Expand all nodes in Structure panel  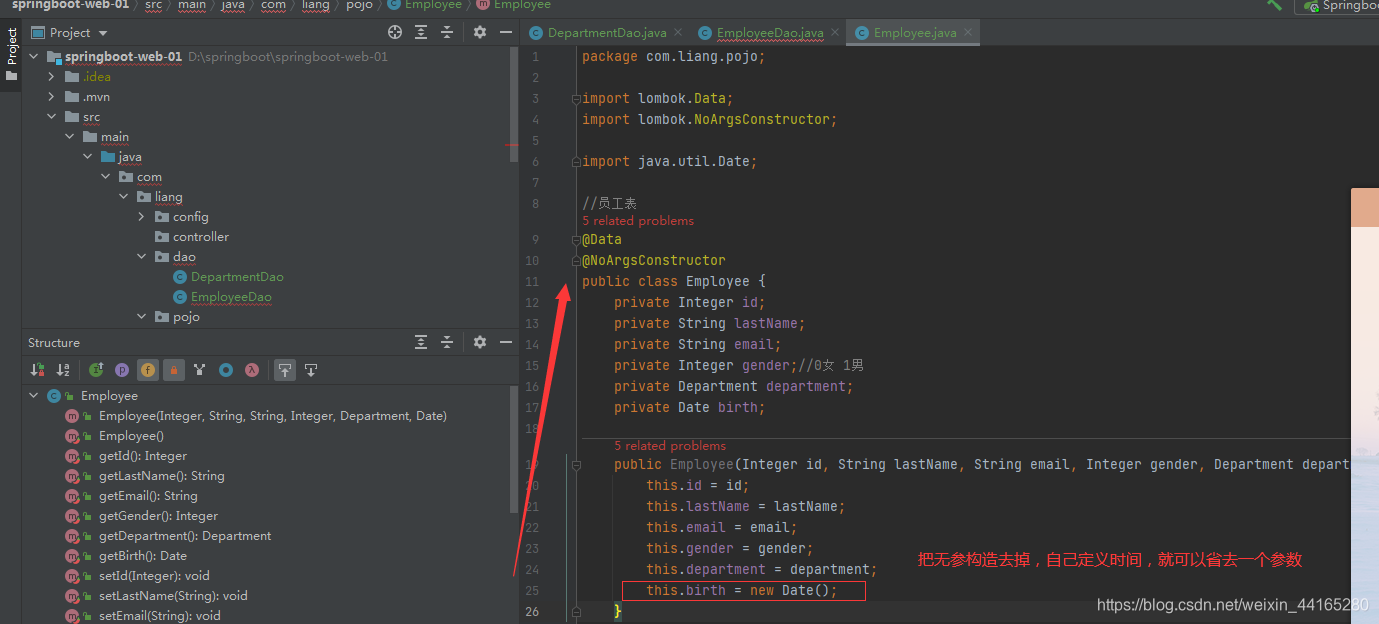pyautogui.click(x=421, y=342)
